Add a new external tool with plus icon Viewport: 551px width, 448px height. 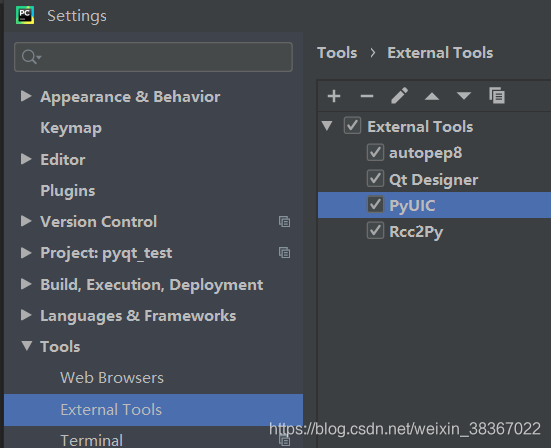click(334, 96)
